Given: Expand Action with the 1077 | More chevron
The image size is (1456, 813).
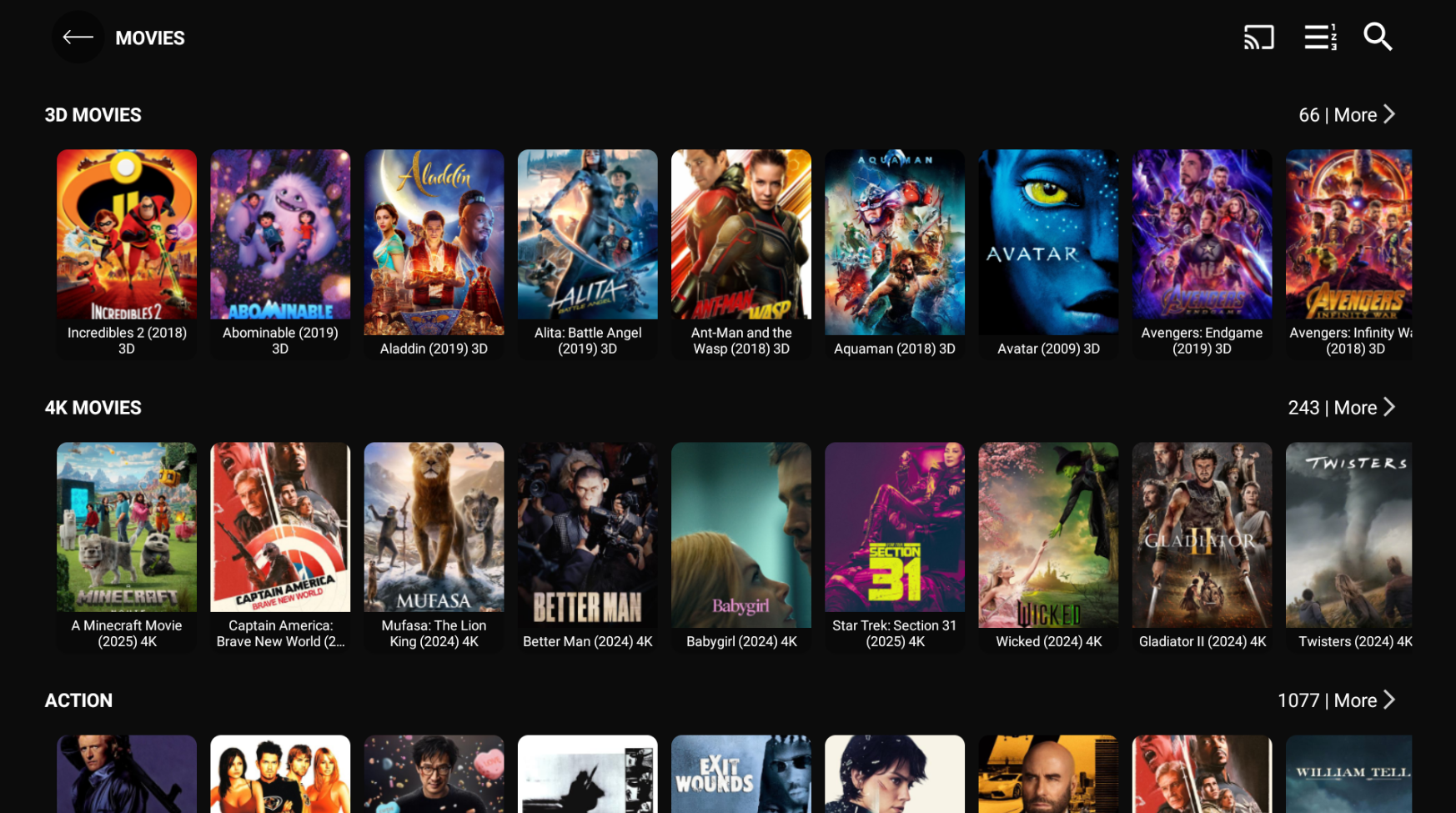Looking at the screenshot, I should point(1336,700).
